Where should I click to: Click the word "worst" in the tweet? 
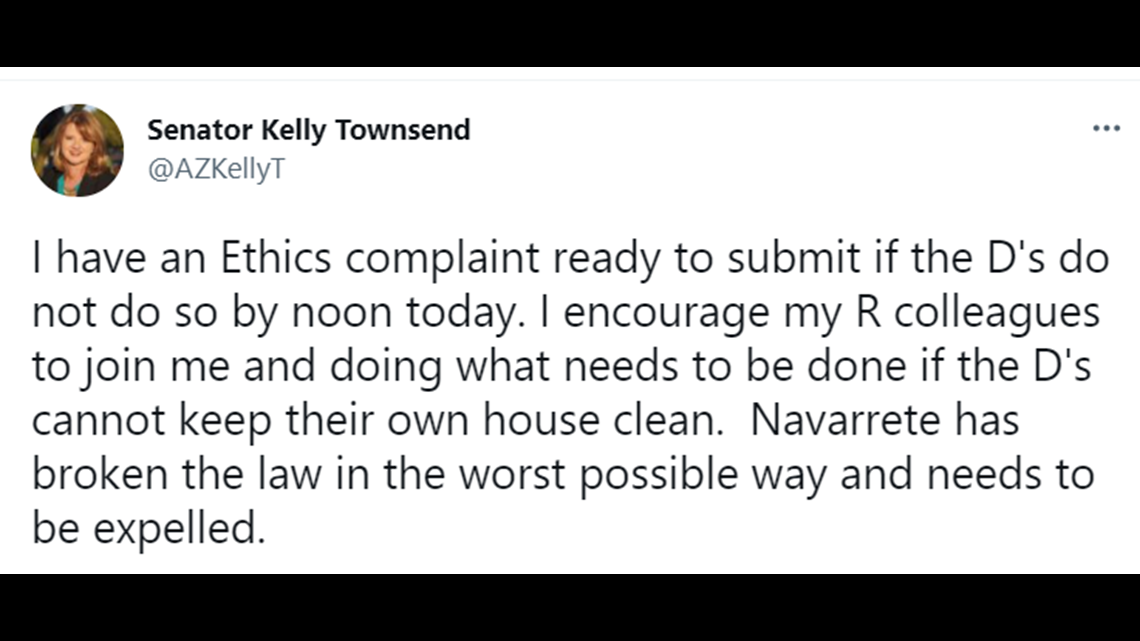[512, 475]
